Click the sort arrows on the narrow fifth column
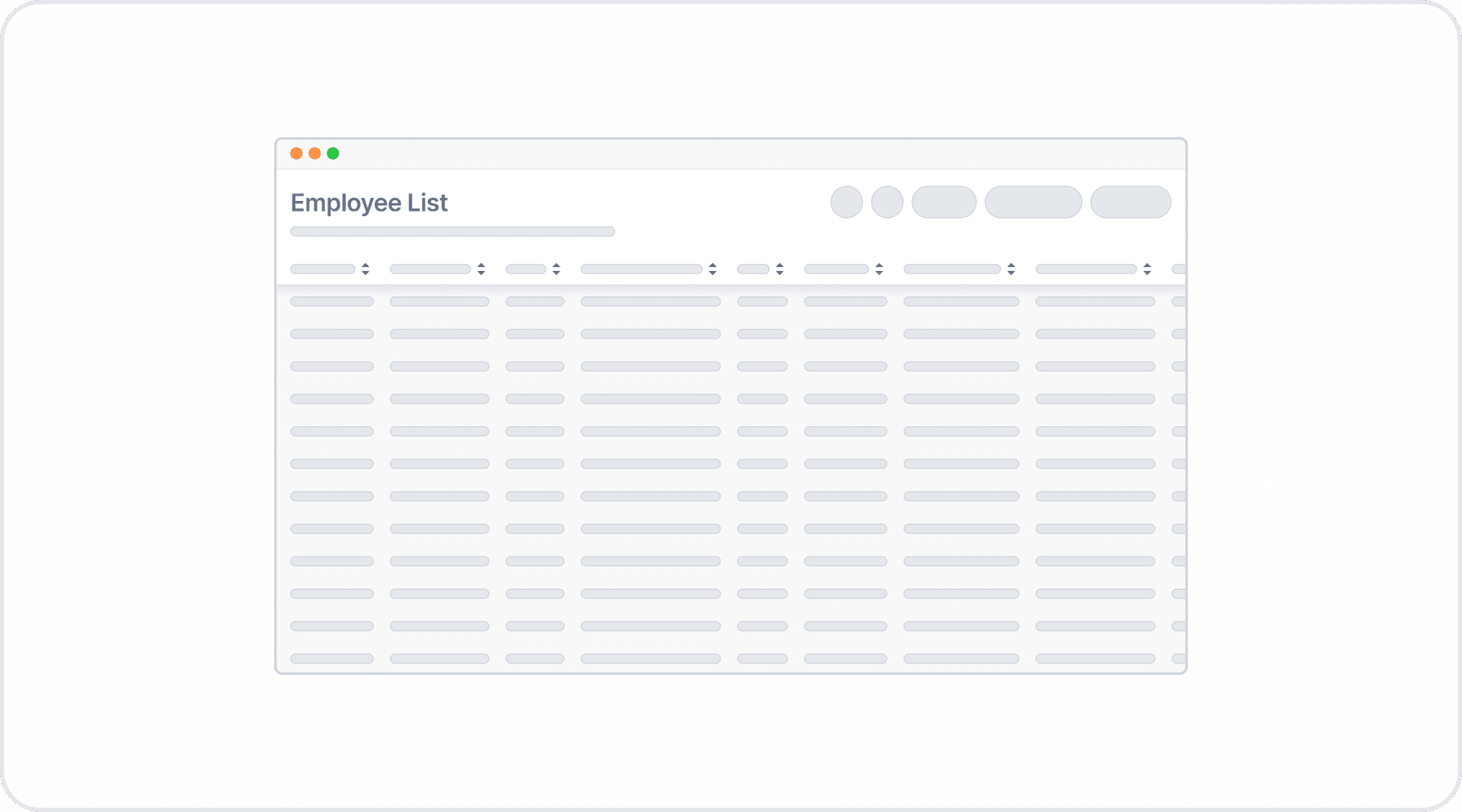This screenshot has width=1462, height=812. (x=780, y=269)
